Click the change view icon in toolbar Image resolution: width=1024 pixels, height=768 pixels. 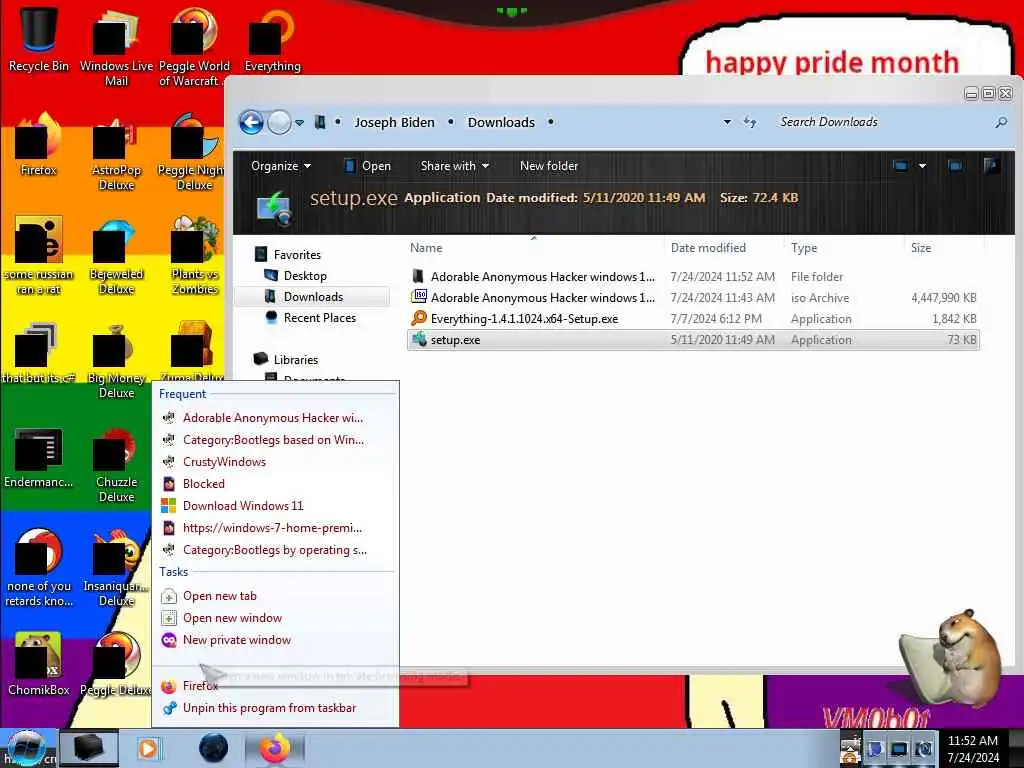click(x=901, y=166)
